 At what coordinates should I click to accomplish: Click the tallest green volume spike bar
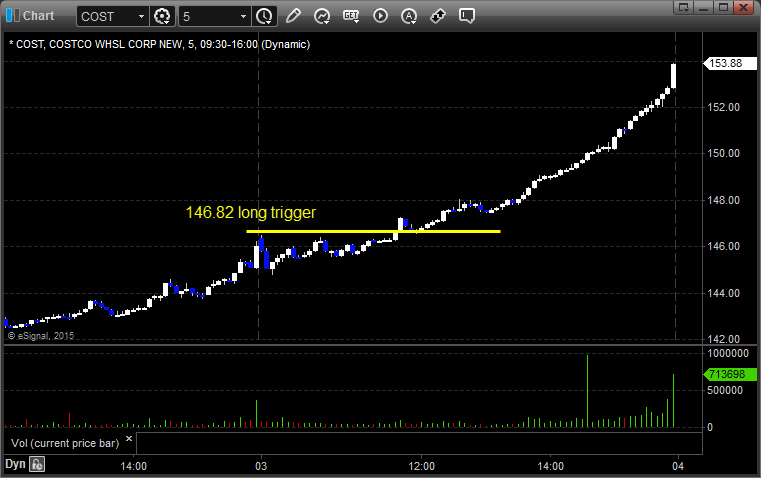point(587,391)
